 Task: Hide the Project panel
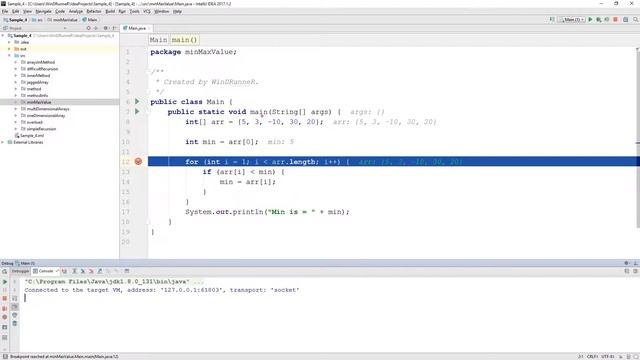tap(114, 28)
